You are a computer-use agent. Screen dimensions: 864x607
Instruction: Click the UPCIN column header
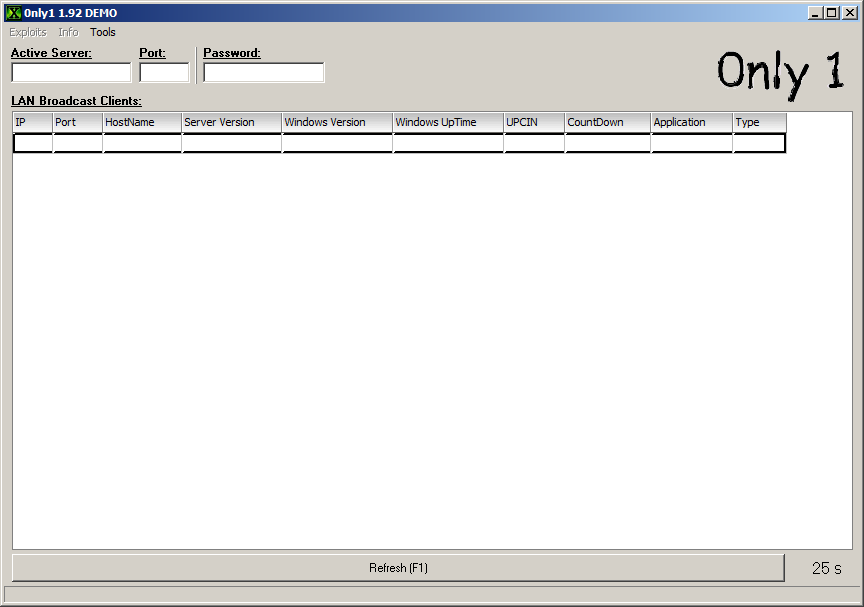click(x=534, y=122)
